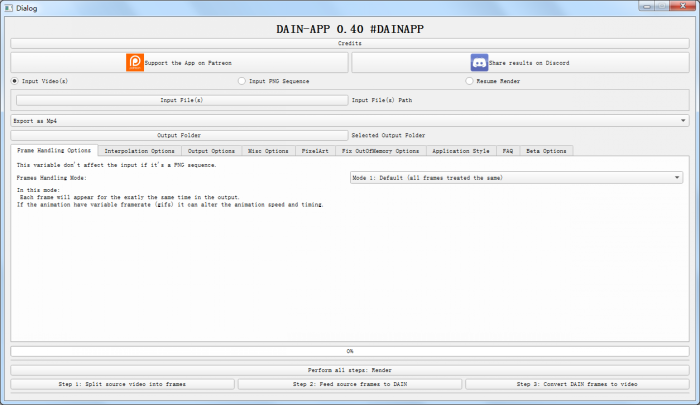Click the Dialog window title icon
Image resolution: width=700 pixels, height=405 pixels.
pos(8,8)
